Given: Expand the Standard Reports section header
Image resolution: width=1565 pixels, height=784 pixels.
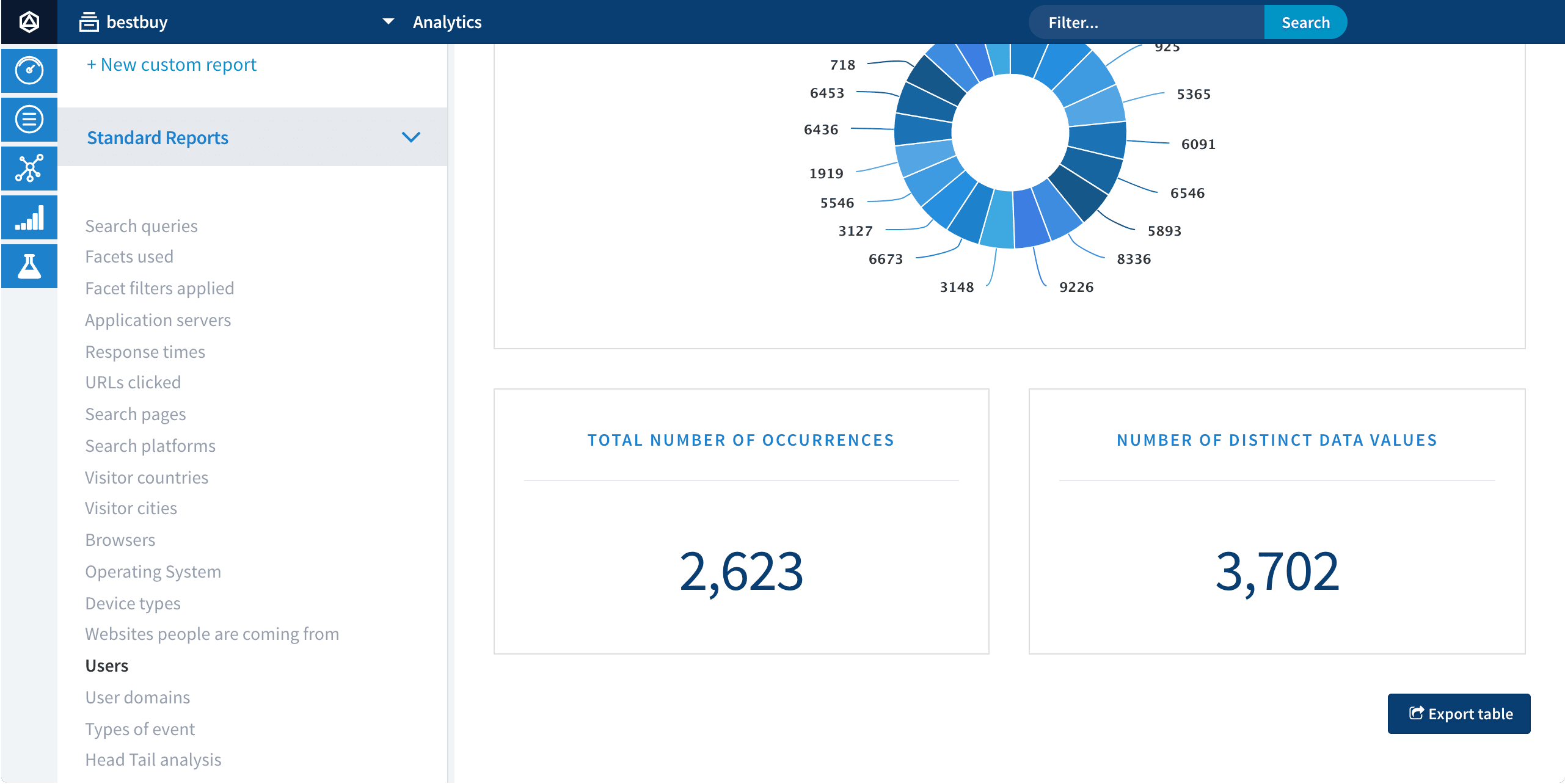Looking at the screenshot, I should click(x=158, y=137).
